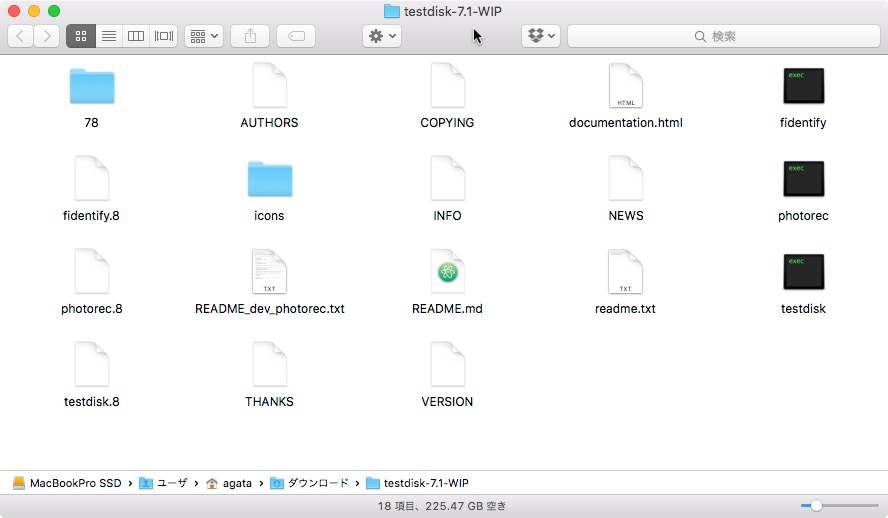Open the 78 folder
Image resolution: width=888 pixels, height=518 pixels.
[x=92, y=86]
